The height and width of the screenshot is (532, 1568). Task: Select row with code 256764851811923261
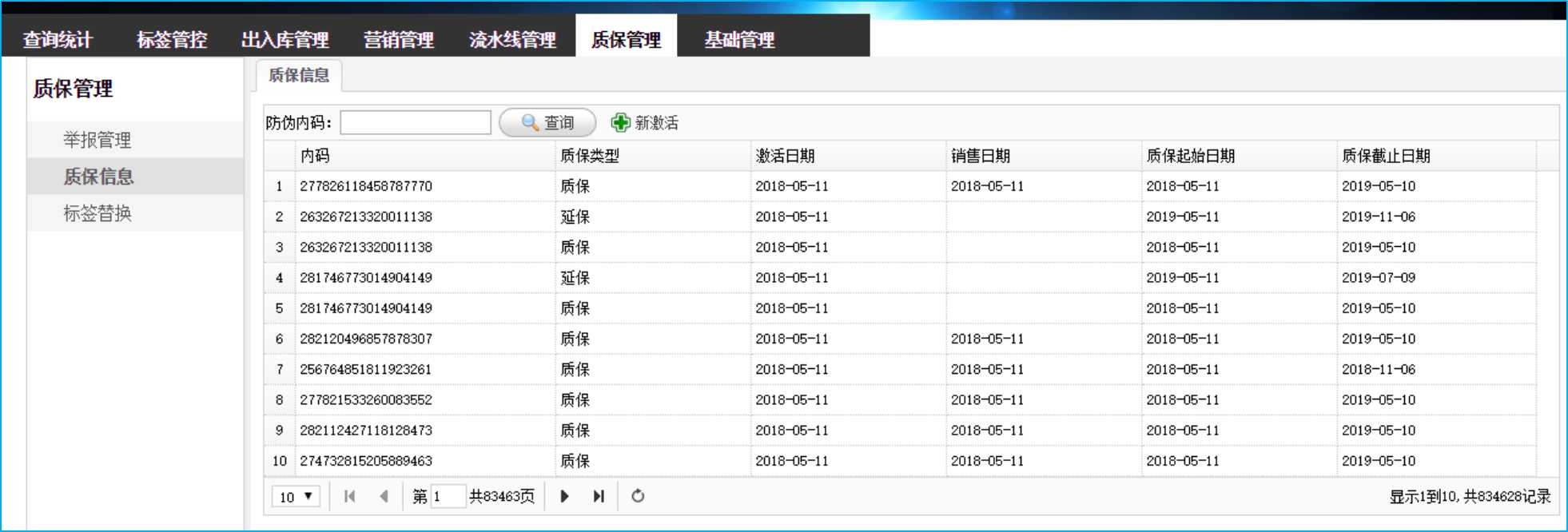tap(365, 369)
